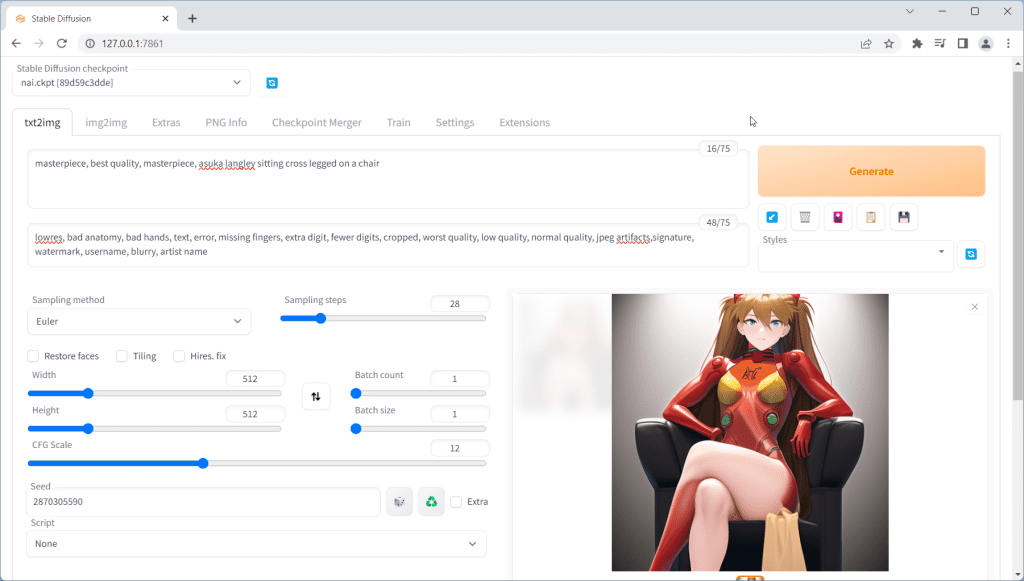
Task: Click the blue arrow read-prompt-parameters icon
Action: [x=772, y=217]
